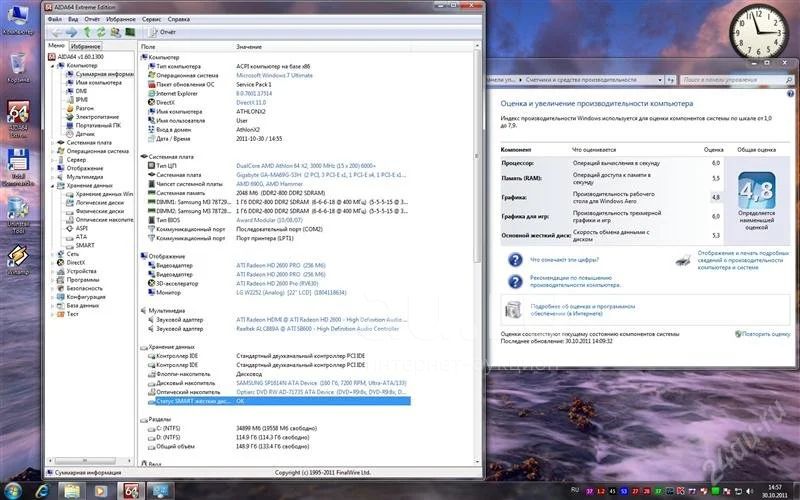800x500 pixels.
Task: Select Логические диски in the tree
Action: coord(99,203)
